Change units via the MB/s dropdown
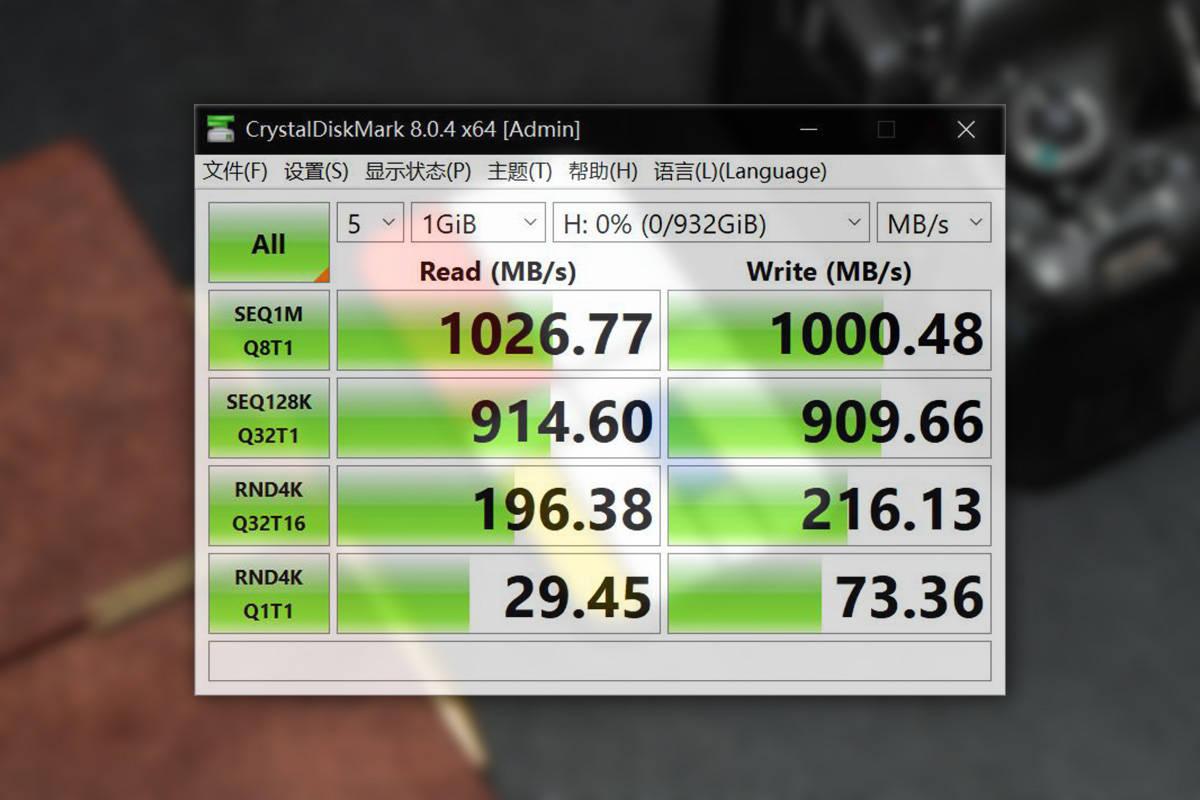 tap(932, 222)
